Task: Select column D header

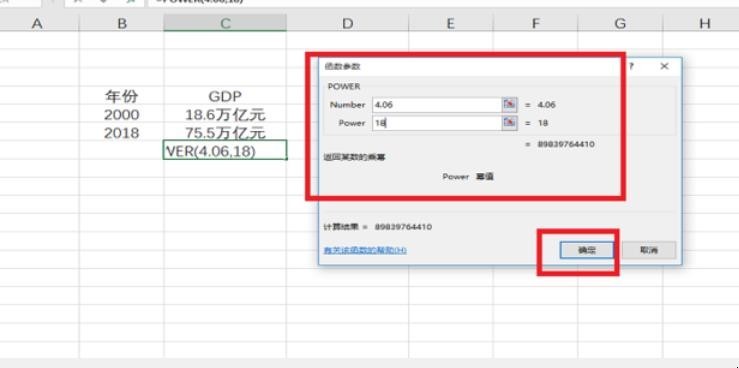Action: tap(347, 23)
